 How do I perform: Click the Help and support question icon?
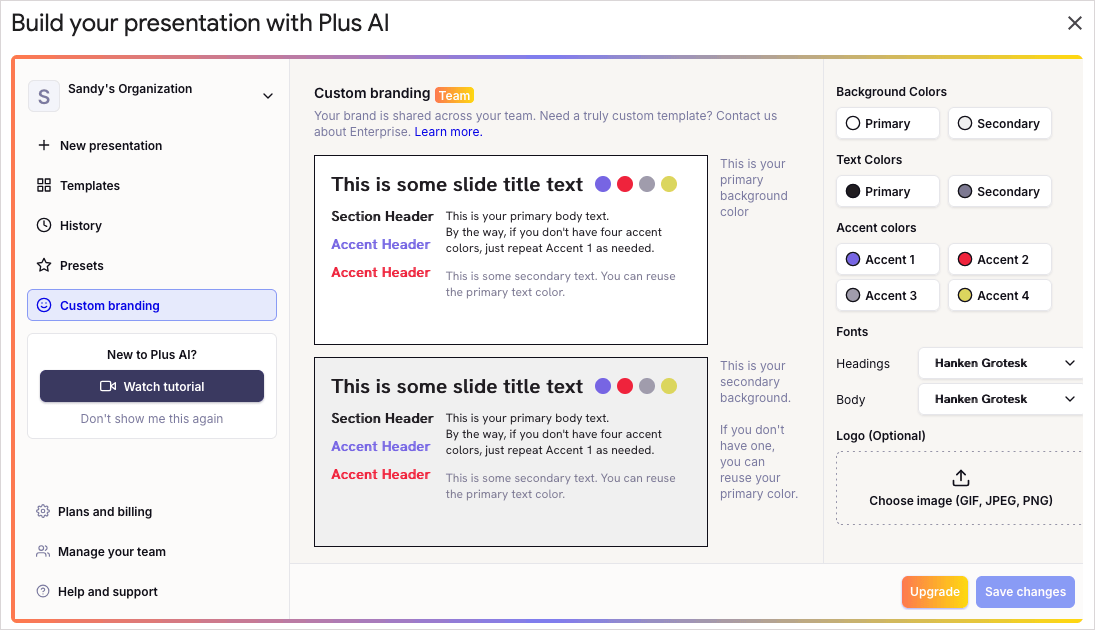tap(43, 591)
